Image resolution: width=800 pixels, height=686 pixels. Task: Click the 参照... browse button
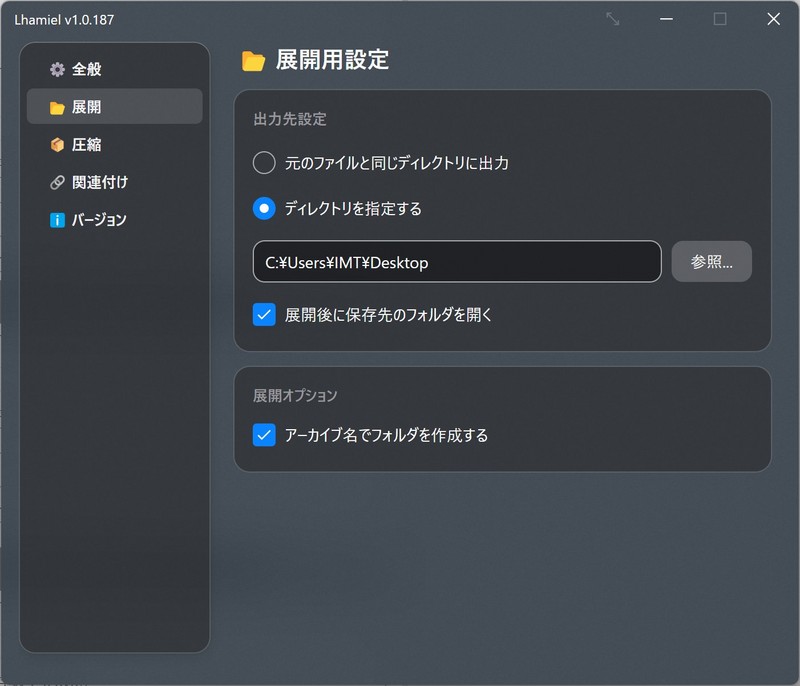tap(711, 262)
